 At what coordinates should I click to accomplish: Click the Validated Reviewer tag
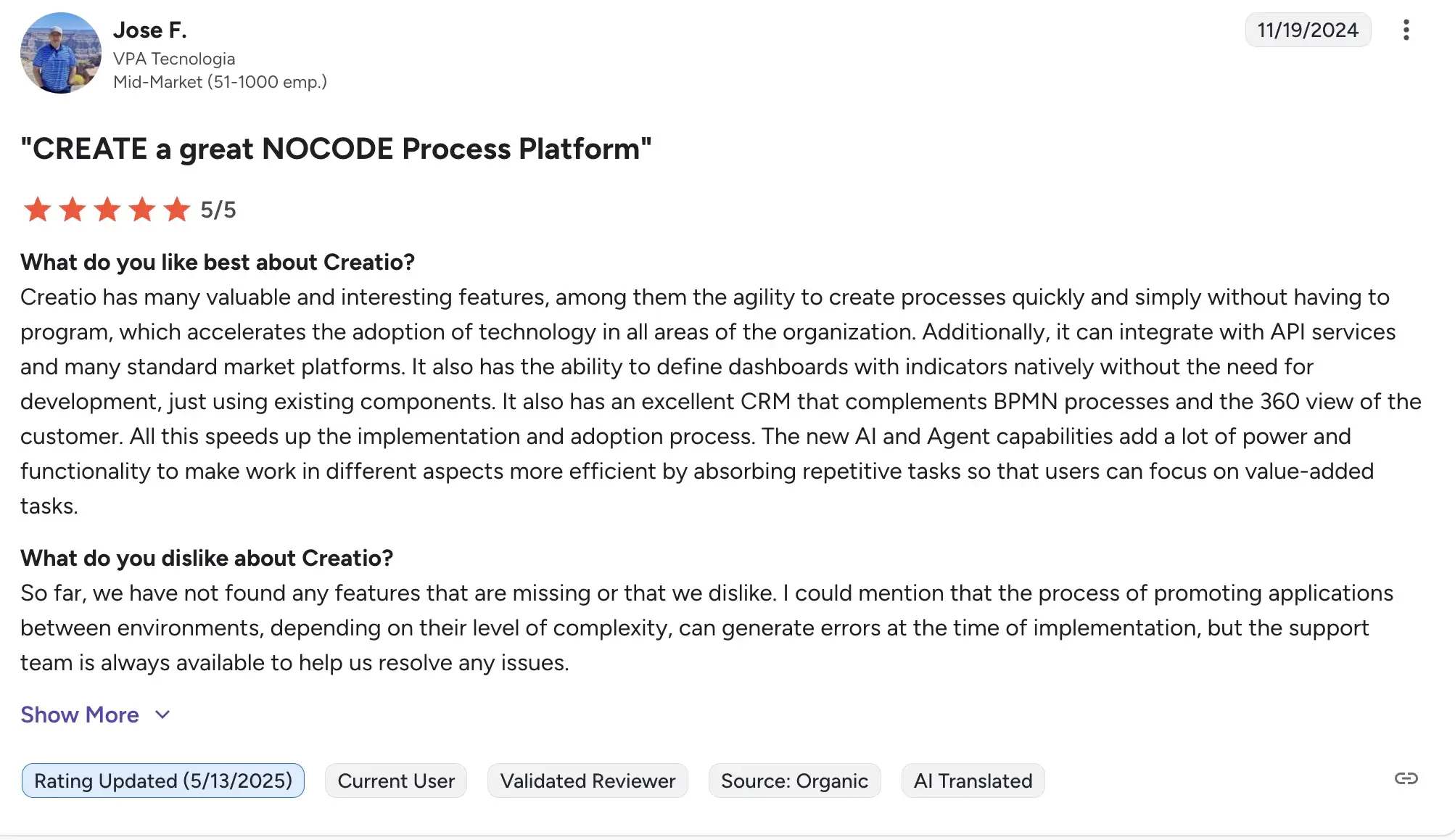click(x=588, y=781)
